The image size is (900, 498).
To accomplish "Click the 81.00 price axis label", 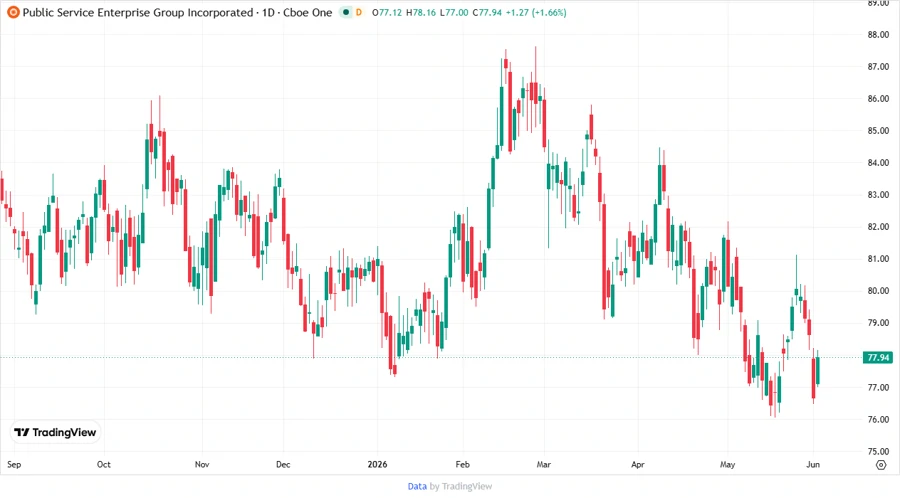I will (878, 259).
